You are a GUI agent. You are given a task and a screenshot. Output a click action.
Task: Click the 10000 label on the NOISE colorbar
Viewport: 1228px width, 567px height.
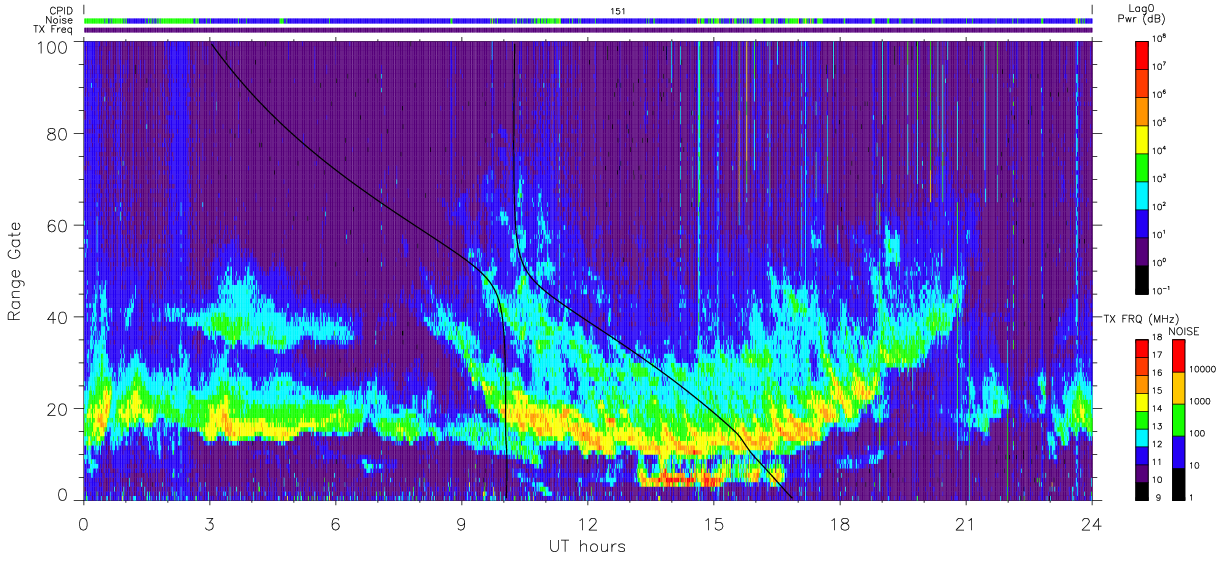click(x=1202, y=369)
